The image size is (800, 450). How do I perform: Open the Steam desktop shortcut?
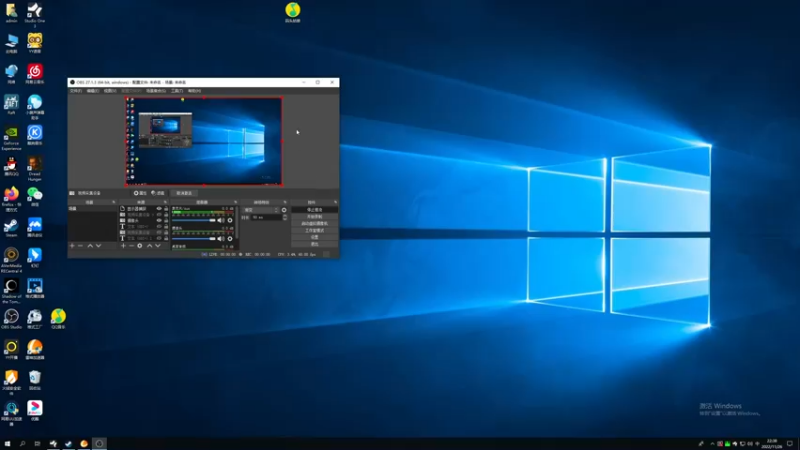tap(11, 228)
